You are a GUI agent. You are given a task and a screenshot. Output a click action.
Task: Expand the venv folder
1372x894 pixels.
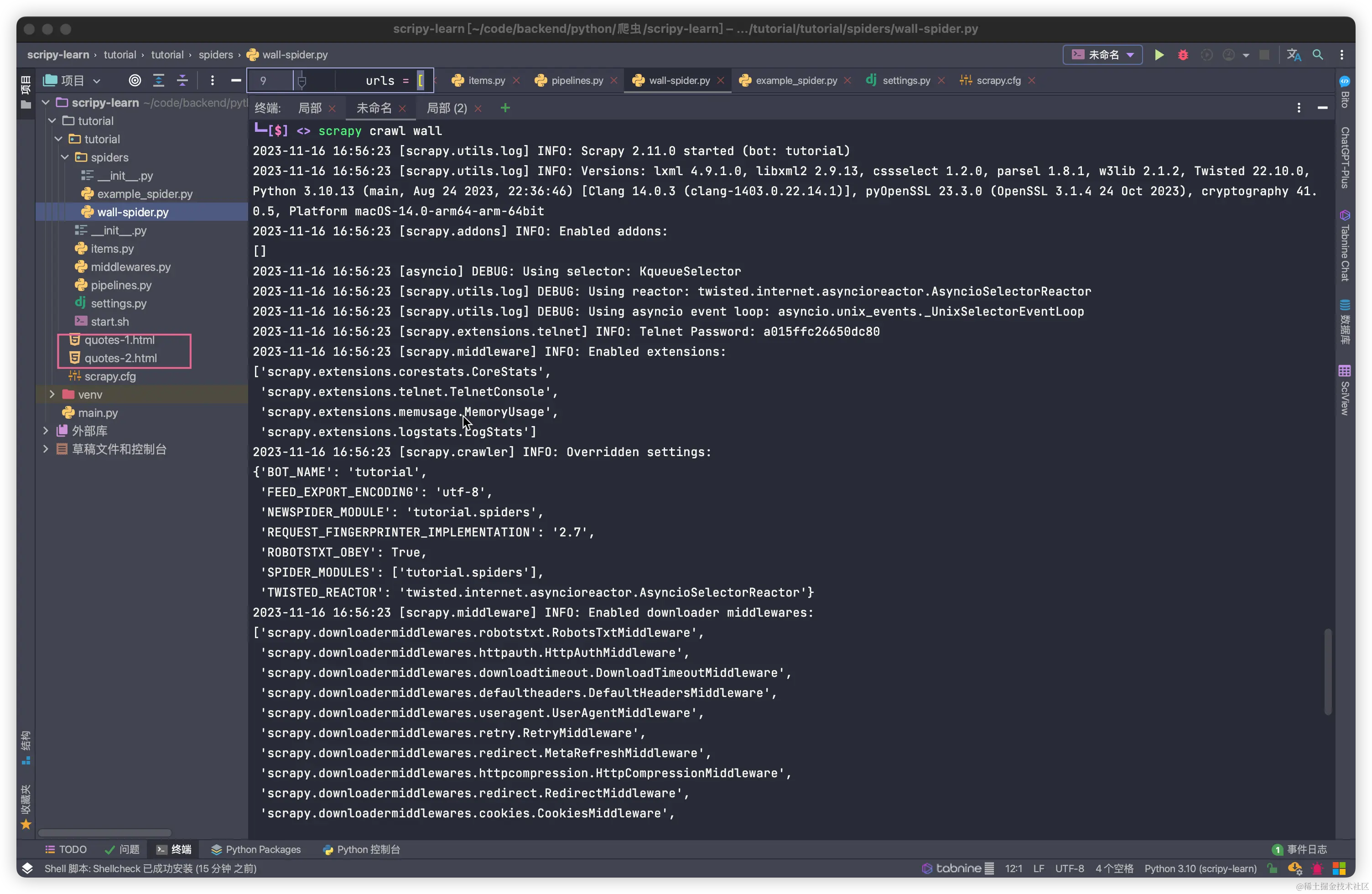click(52, 394)
